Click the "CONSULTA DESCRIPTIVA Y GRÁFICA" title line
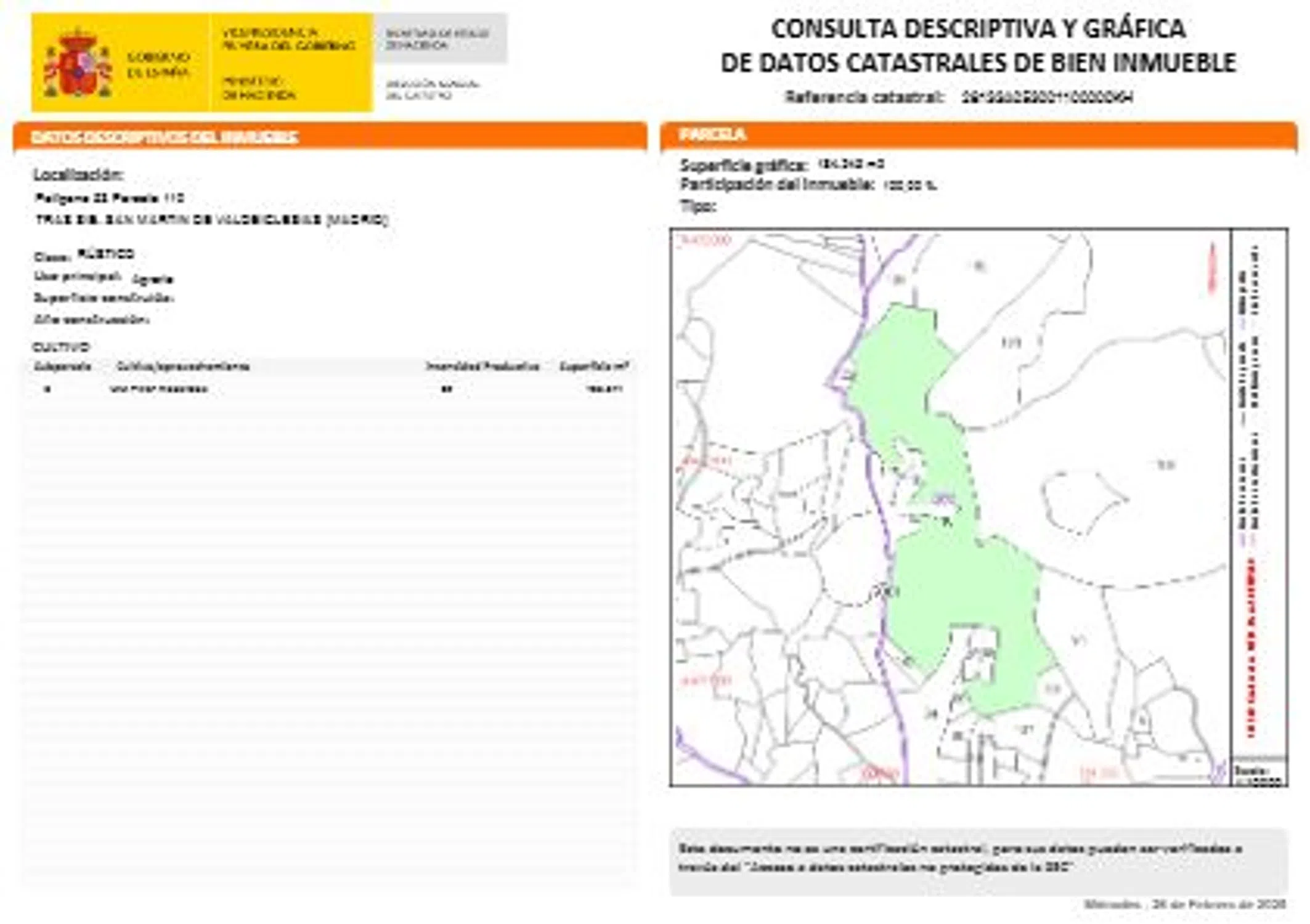 point(978,28)
